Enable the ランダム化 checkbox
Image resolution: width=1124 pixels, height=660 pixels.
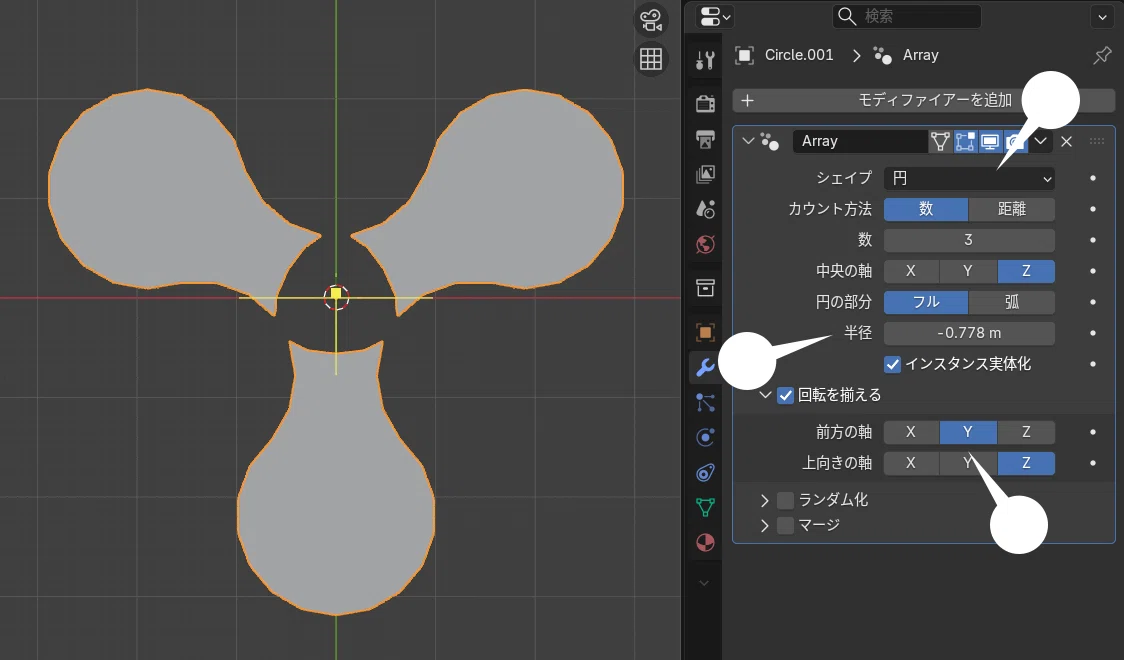786,499
